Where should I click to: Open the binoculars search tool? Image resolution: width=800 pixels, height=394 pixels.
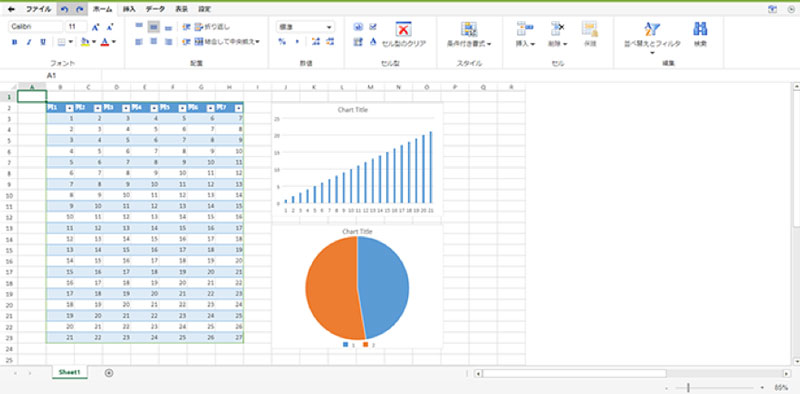pyautogui.click(x=700, y=29)
